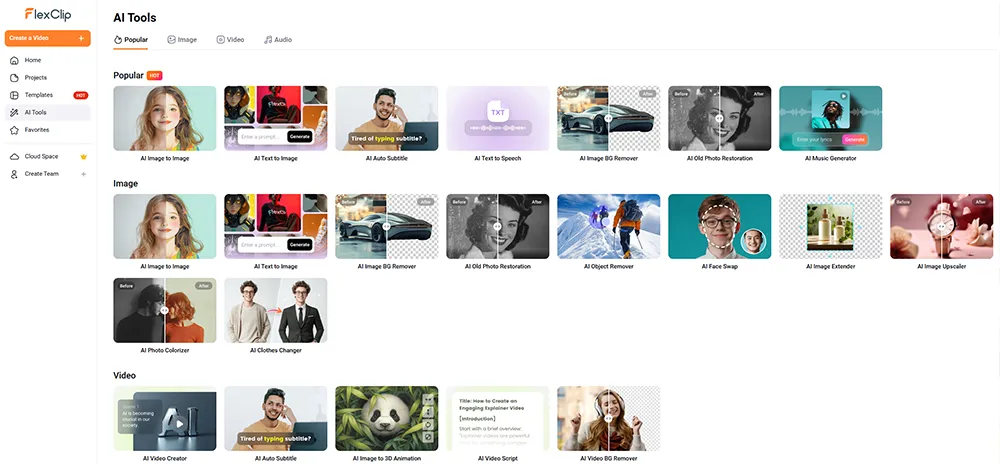Switch to the Video tab
Screen dimensions: 1000x464
click(x=230, y=40)
